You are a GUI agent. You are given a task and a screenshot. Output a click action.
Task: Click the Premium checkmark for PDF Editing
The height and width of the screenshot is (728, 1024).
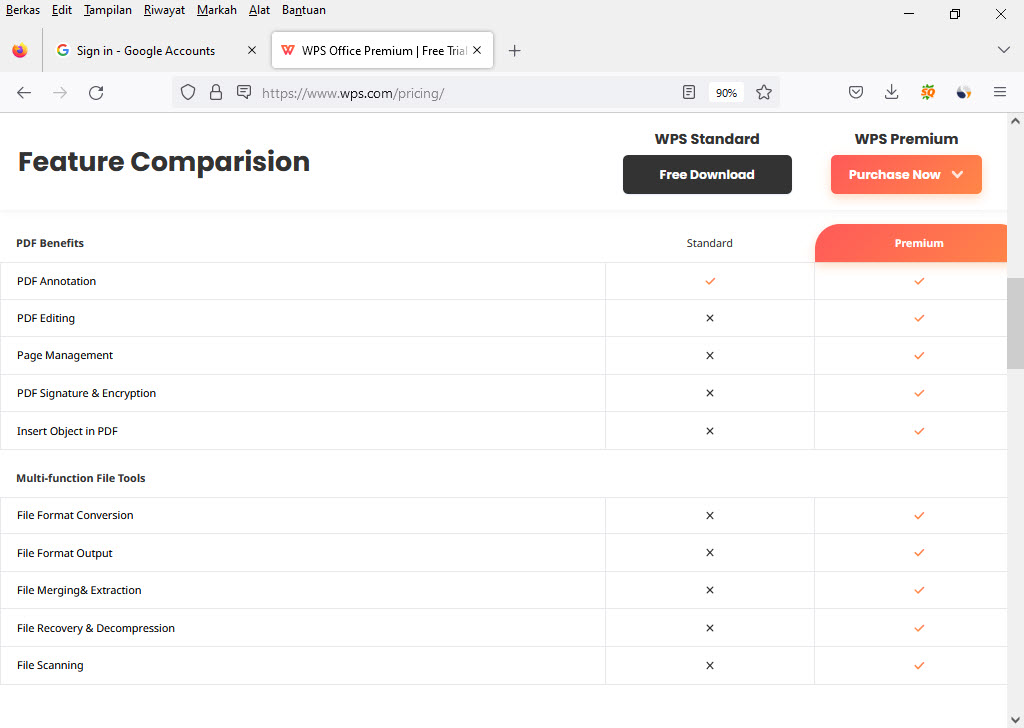pyautogui.click(x=919, y=318)
